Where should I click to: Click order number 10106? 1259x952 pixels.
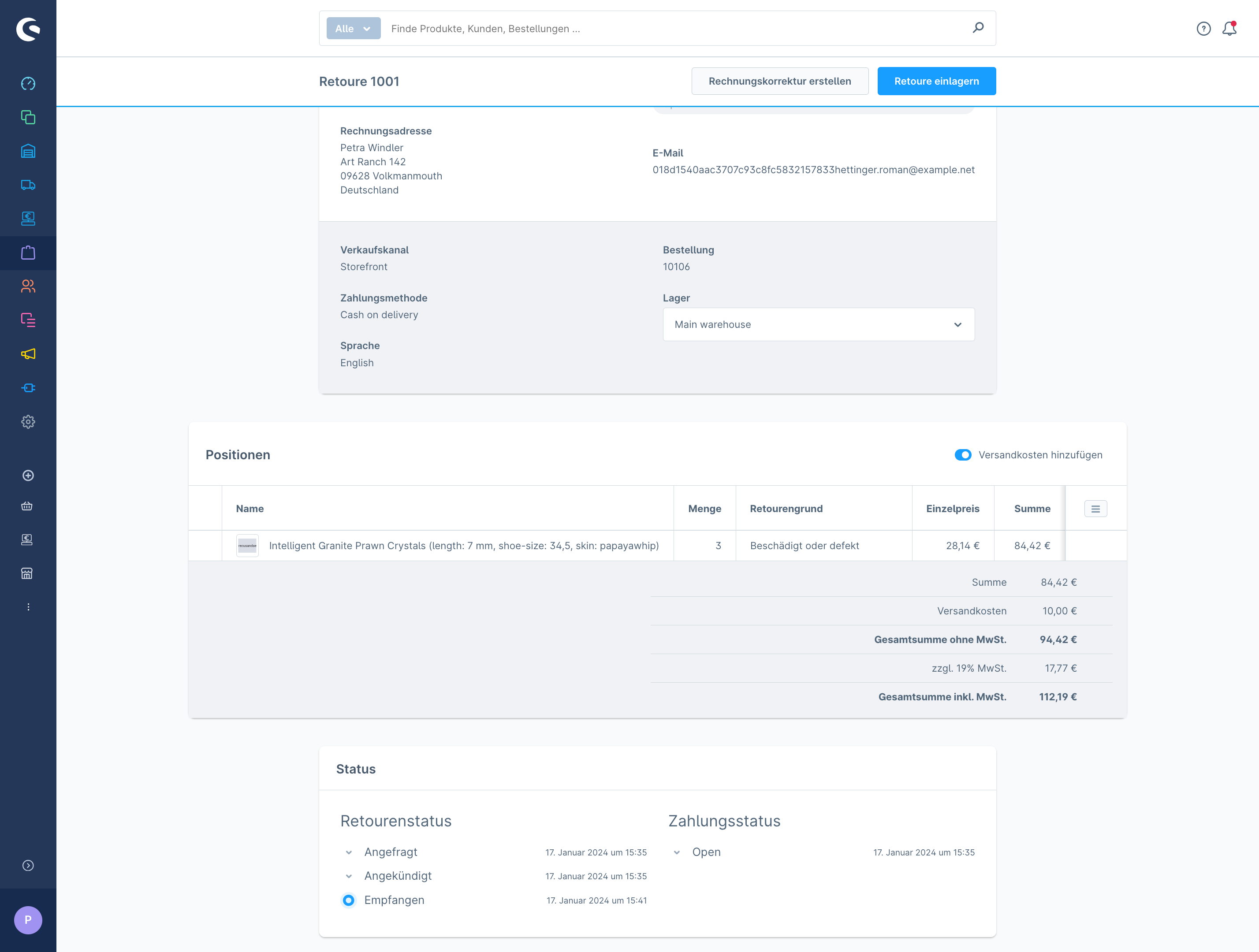676,267
